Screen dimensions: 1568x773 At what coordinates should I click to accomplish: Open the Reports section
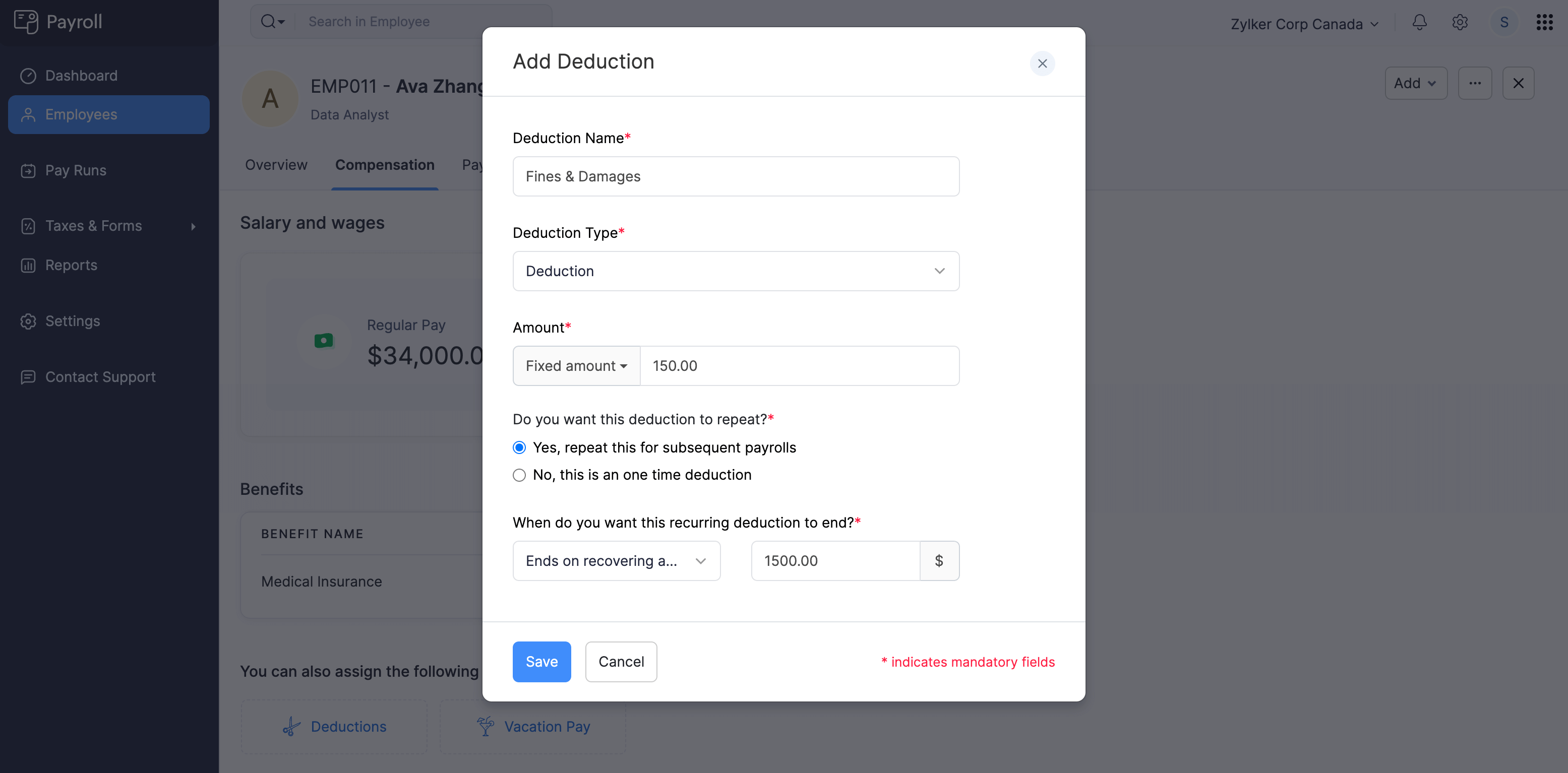coord(71,265)
